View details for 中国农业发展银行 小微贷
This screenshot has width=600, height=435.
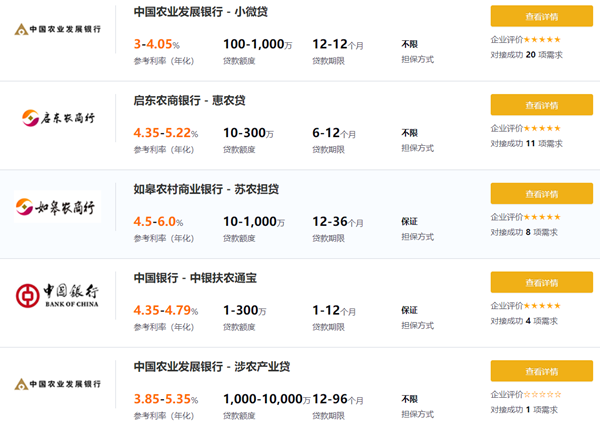click(x=542, y=16)
